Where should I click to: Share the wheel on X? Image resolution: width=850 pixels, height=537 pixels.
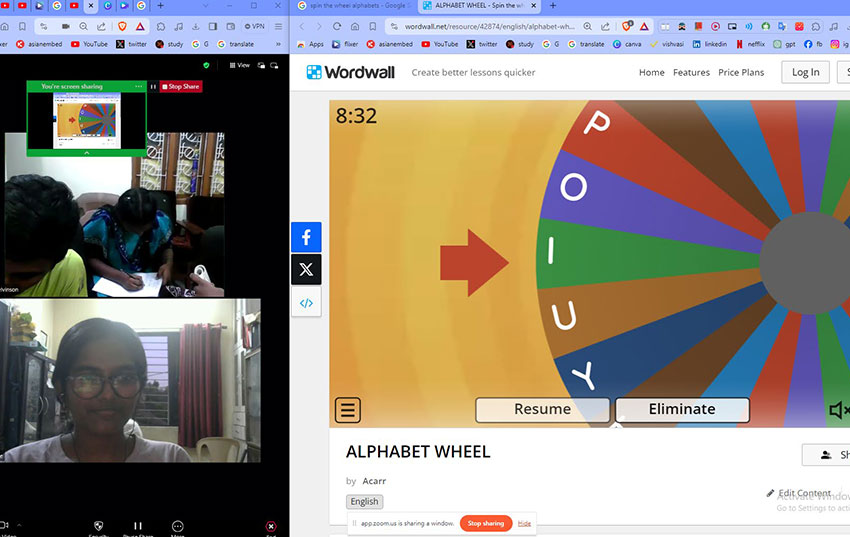pos(306,269)
